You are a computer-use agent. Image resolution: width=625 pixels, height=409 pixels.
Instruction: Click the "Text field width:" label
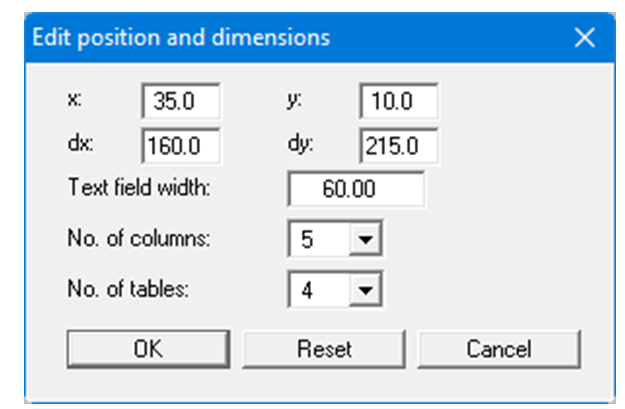coord(139,188)
